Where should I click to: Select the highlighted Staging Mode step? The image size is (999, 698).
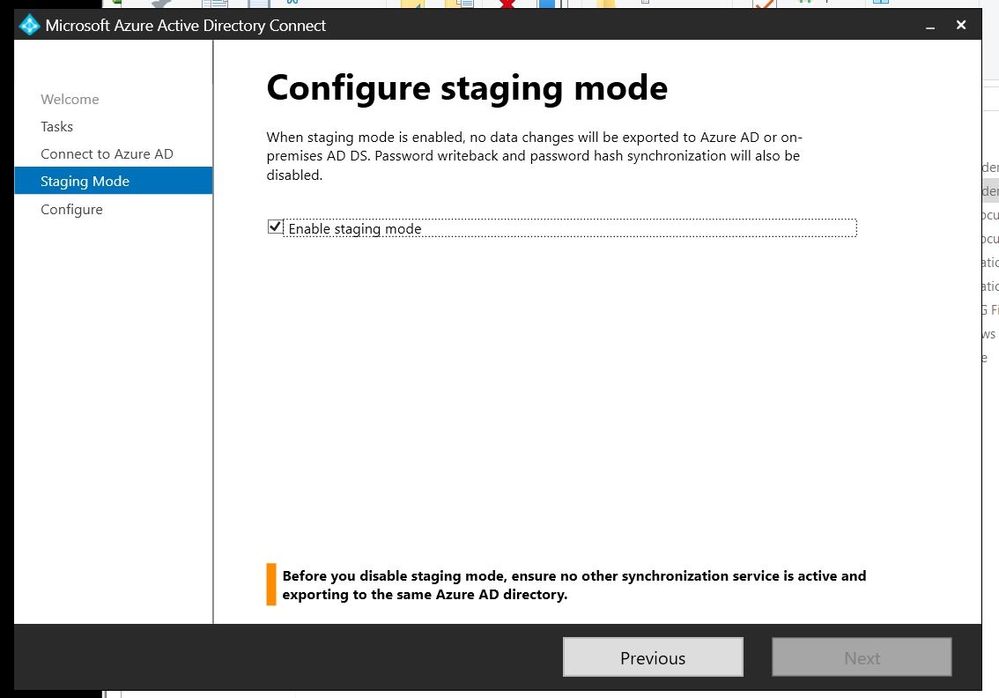85,181
